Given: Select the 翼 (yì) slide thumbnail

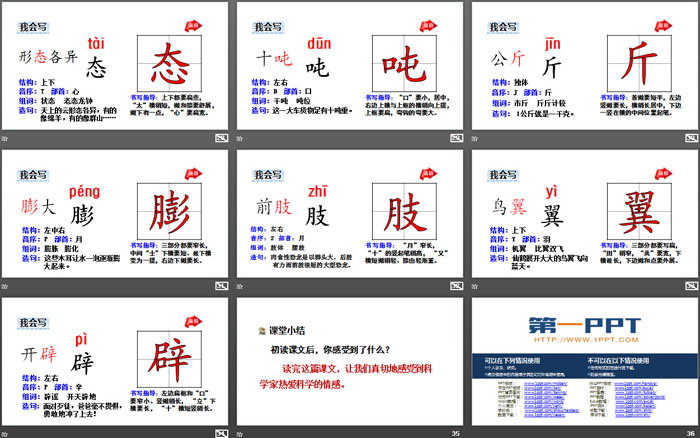Looking at the screenshot, I should click(585, 214).
